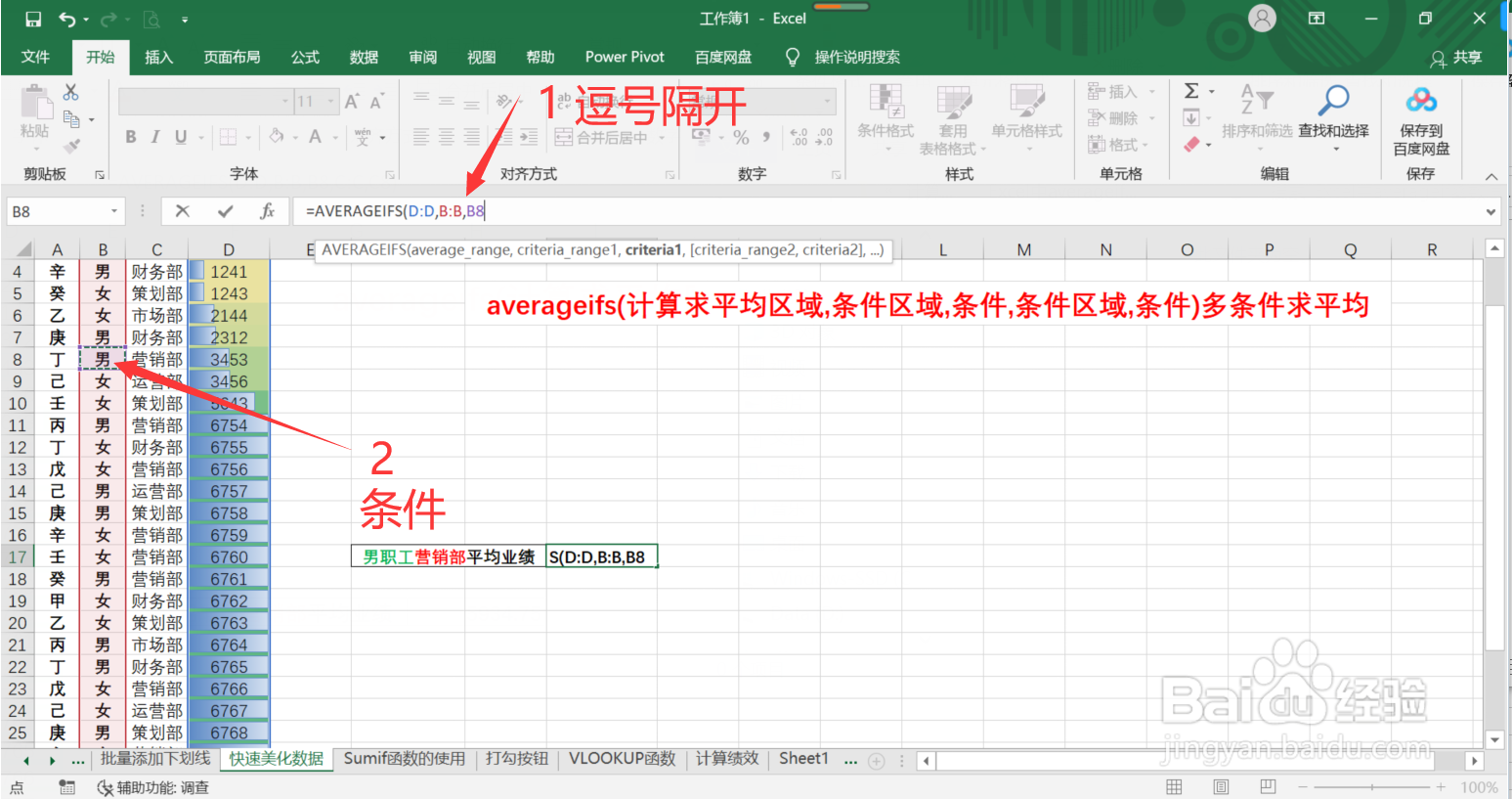Click the account profile icon
Image resolution: width=1512 pixels, height=799 pixels.
point(1263,19)
